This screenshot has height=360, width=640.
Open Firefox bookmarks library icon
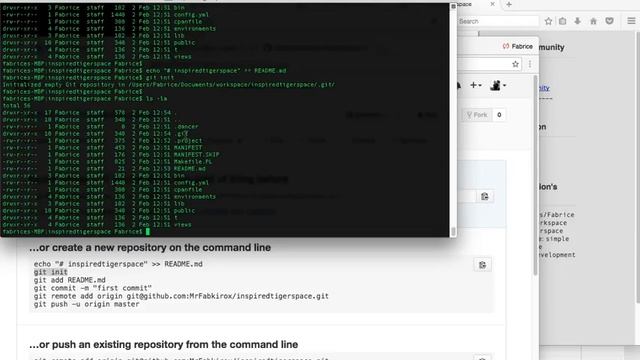(562, 21)
